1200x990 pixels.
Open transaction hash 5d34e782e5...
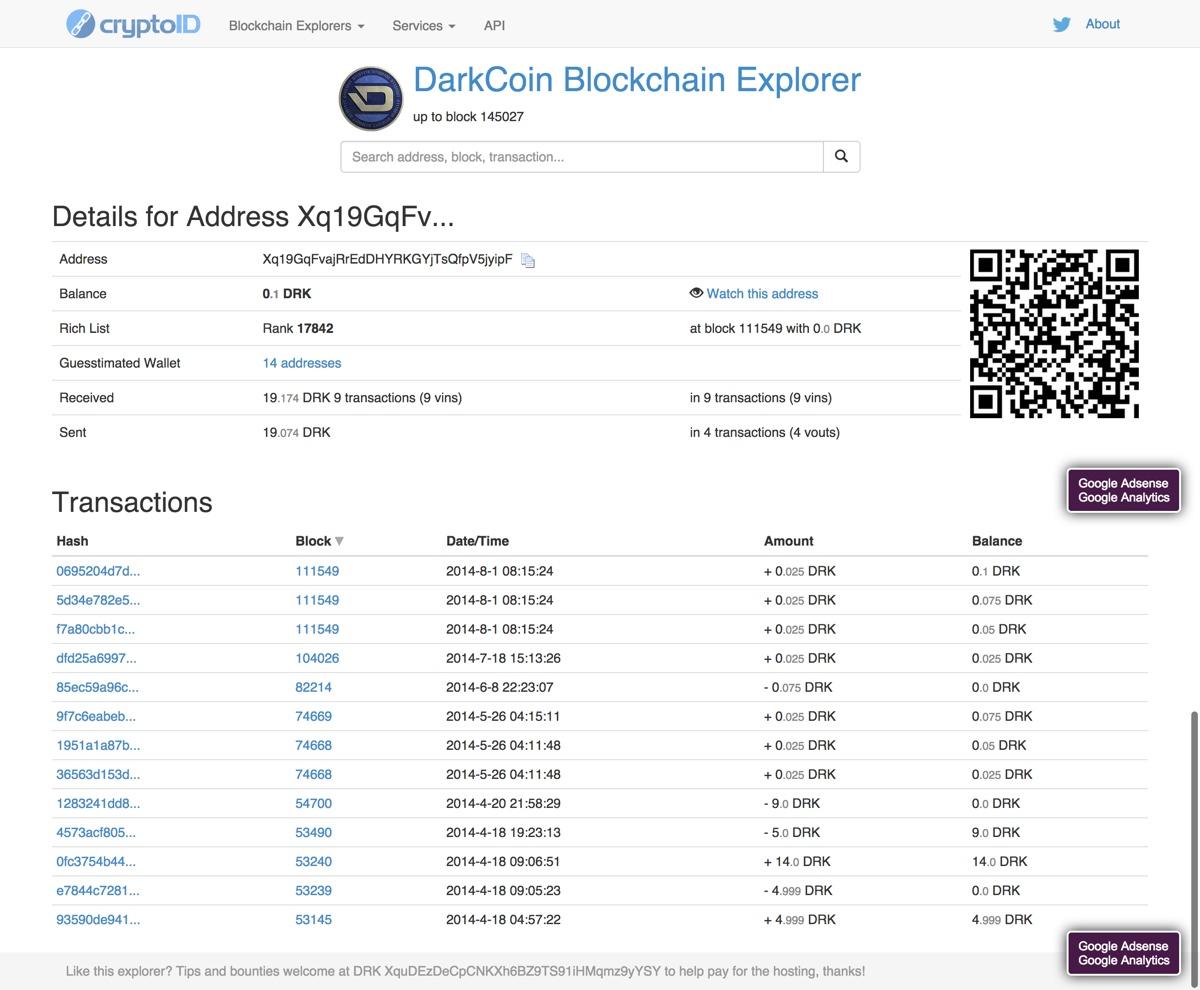pyautogui.click(x=98, y=600)
